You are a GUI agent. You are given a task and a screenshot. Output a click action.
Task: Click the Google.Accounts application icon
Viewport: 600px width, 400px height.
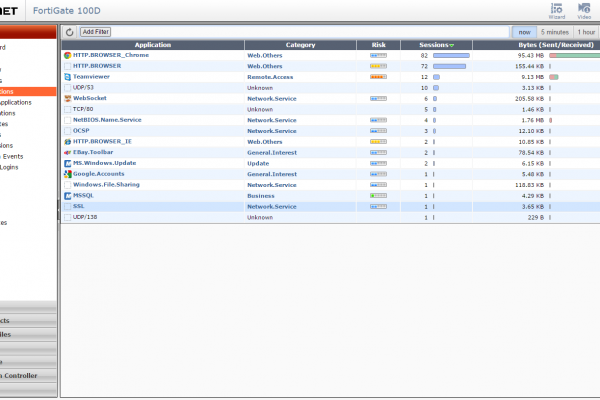(68, 174)
